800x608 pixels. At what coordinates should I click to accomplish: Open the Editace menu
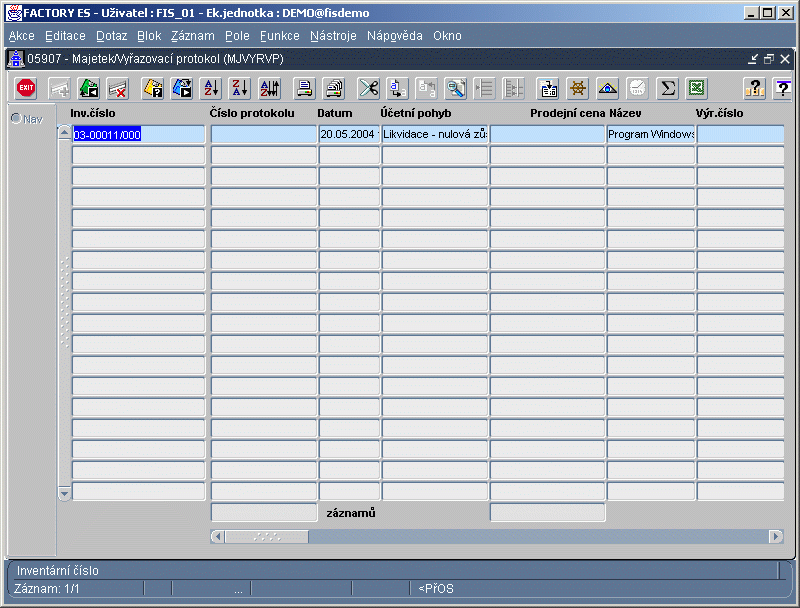(x=65, y=36)
